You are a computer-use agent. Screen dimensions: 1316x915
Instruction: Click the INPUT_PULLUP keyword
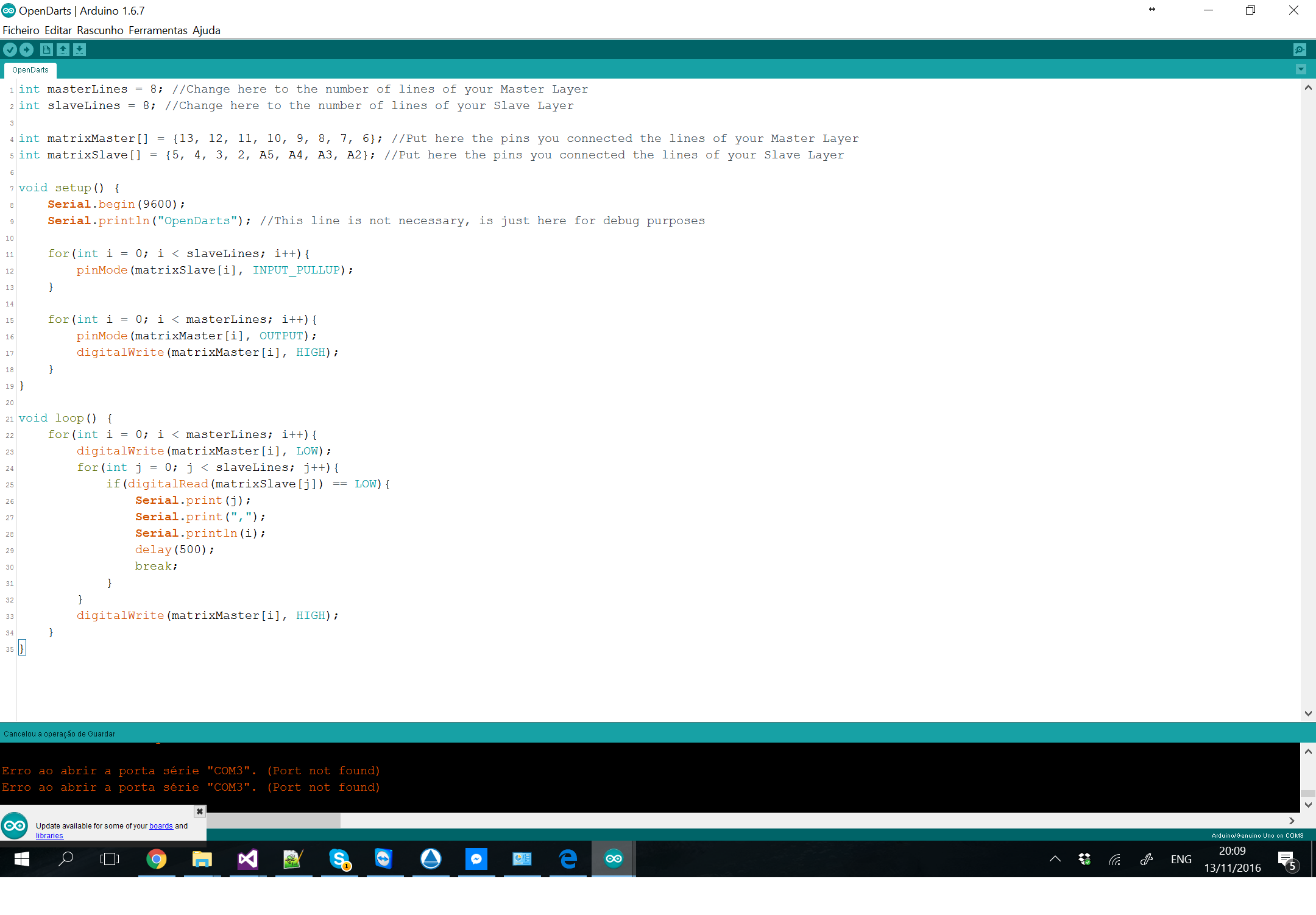[297, 270]
